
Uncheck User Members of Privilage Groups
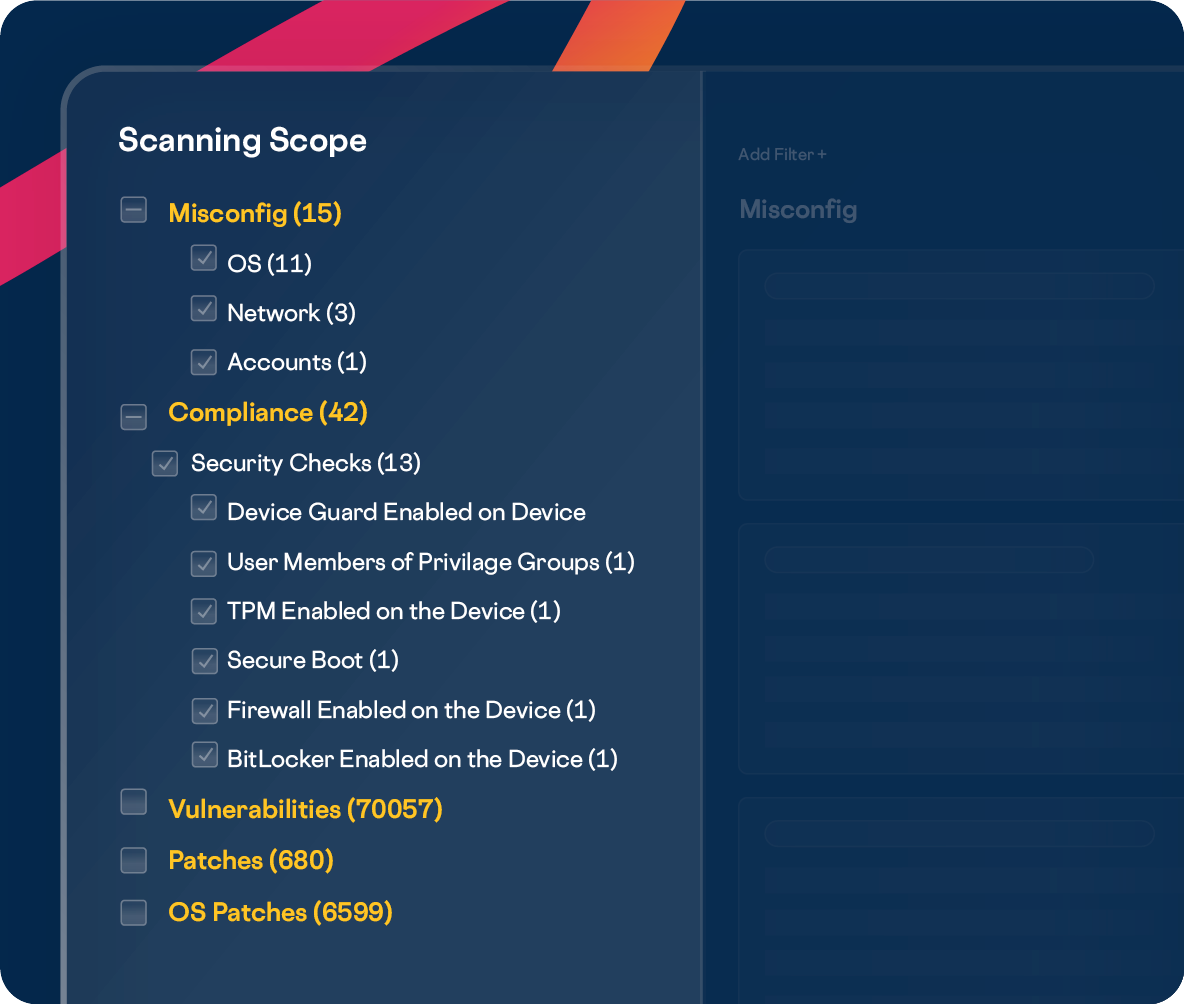[204, 563]
